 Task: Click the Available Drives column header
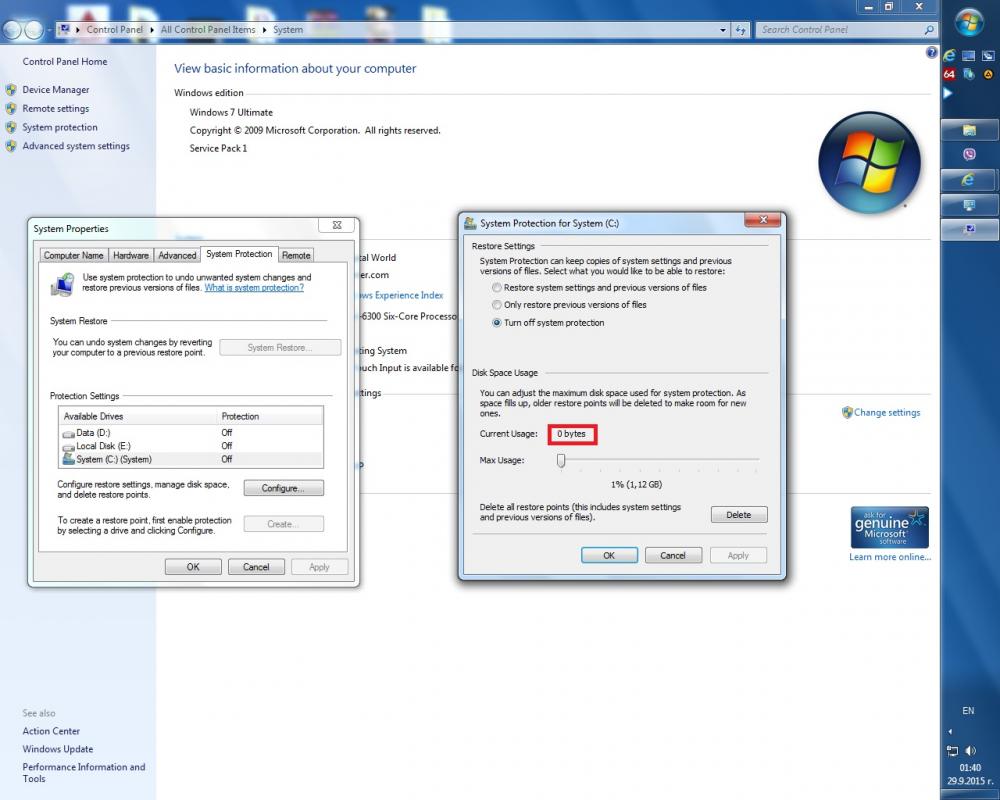[x=138, y=417]
